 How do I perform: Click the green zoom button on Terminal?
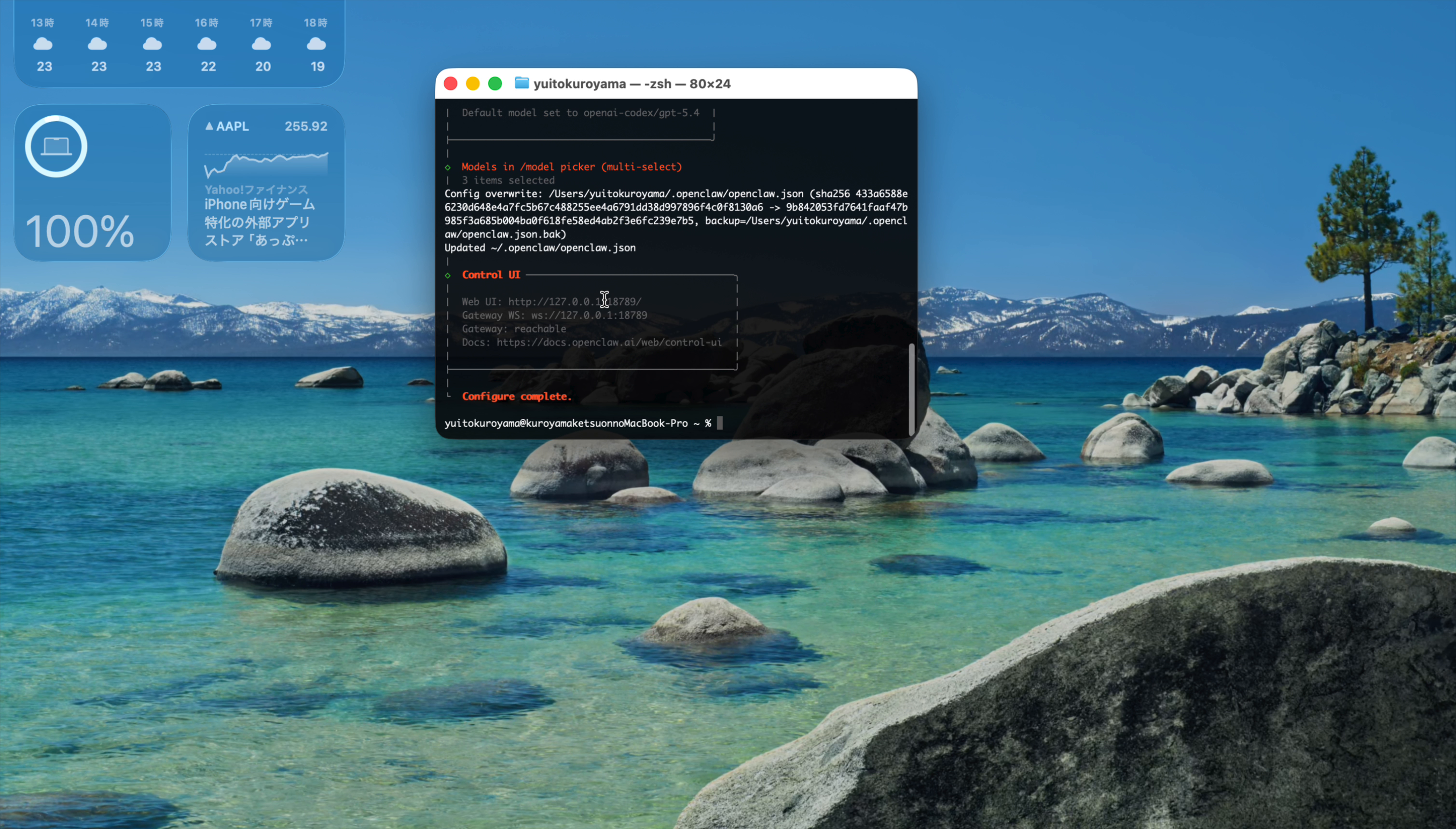coord(494,83)
